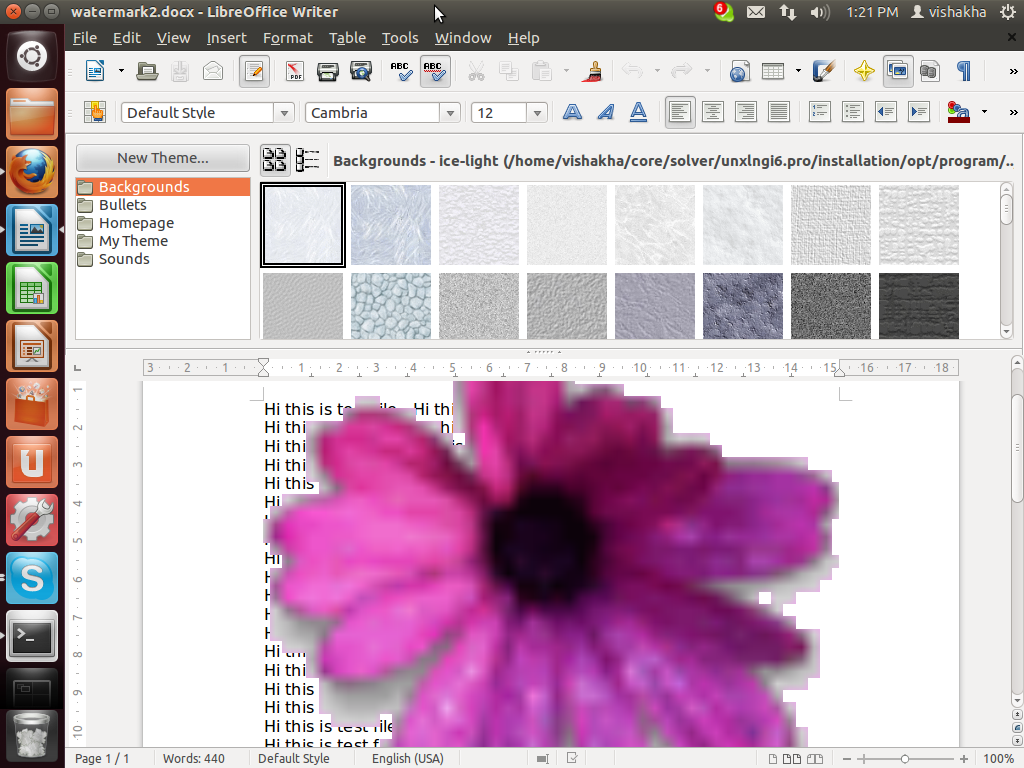This screenshot has width=1024, height=768.
Task: Open the Styles and Formatting icon
Action: [x=95, y=112]
